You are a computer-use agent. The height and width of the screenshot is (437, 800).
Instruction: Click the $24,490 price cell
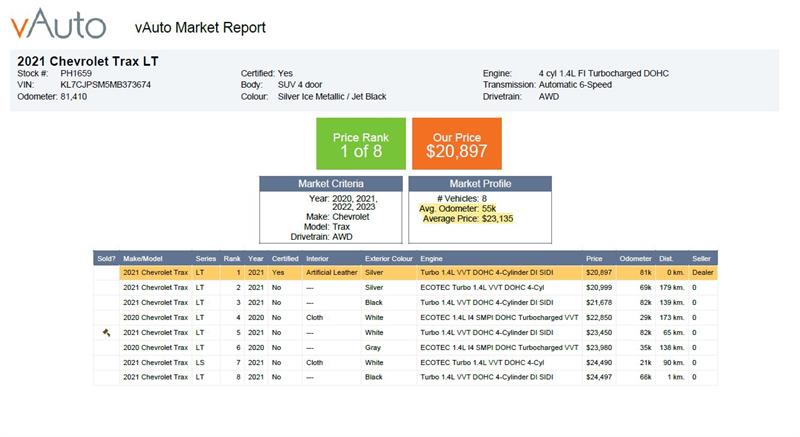pos(599,363)
